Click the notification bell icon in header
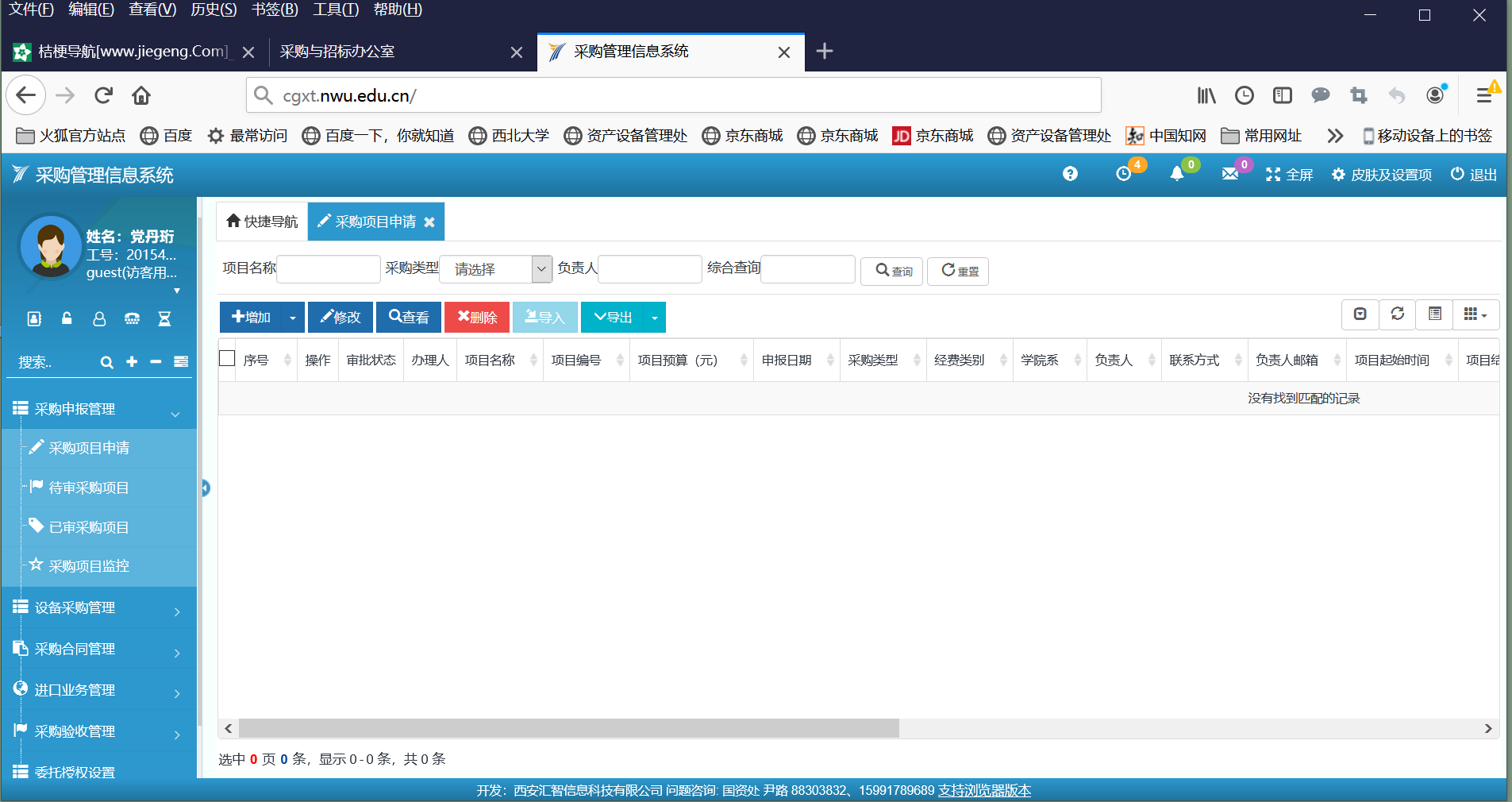This screenshot has height=802, width=1512. (x=1176, y=174)
